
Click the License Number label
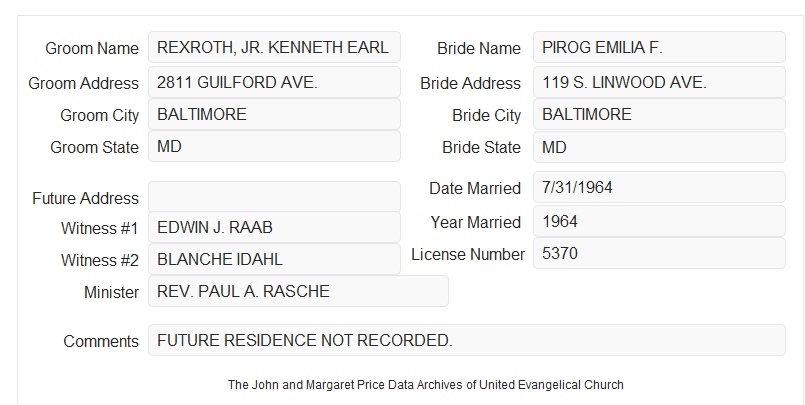(468, 255)
